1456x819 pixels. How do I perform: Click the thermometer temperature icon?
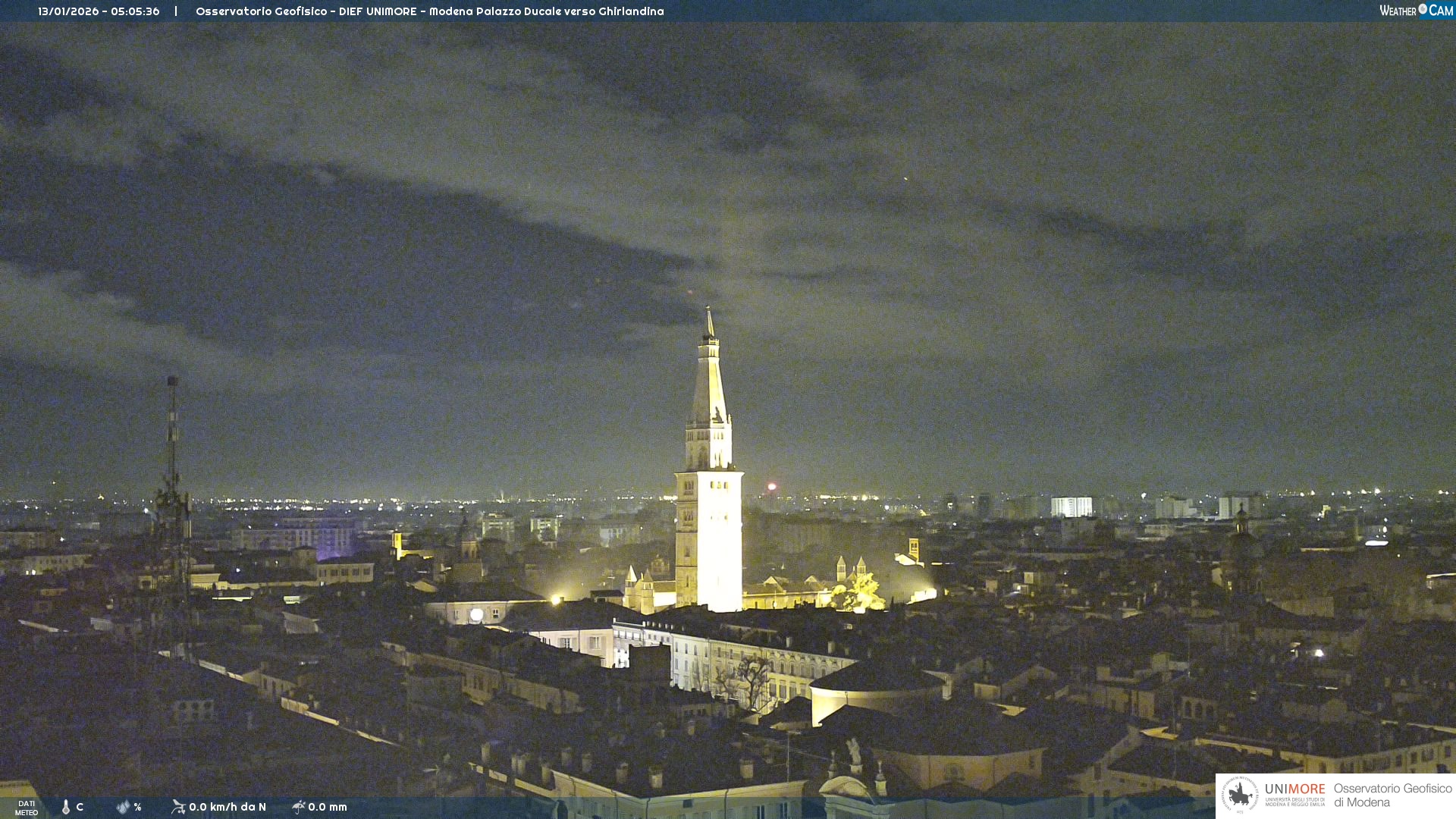[66, 807]
